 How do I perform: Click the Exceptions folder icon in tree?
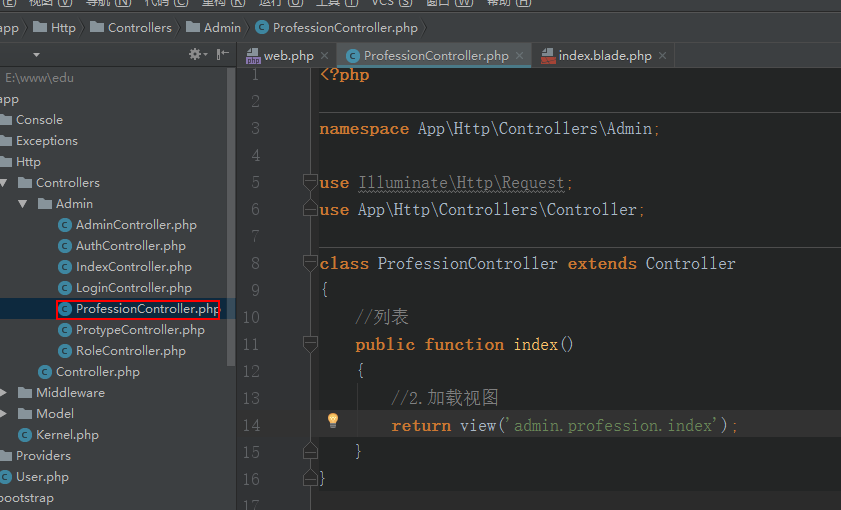point(5,141)
